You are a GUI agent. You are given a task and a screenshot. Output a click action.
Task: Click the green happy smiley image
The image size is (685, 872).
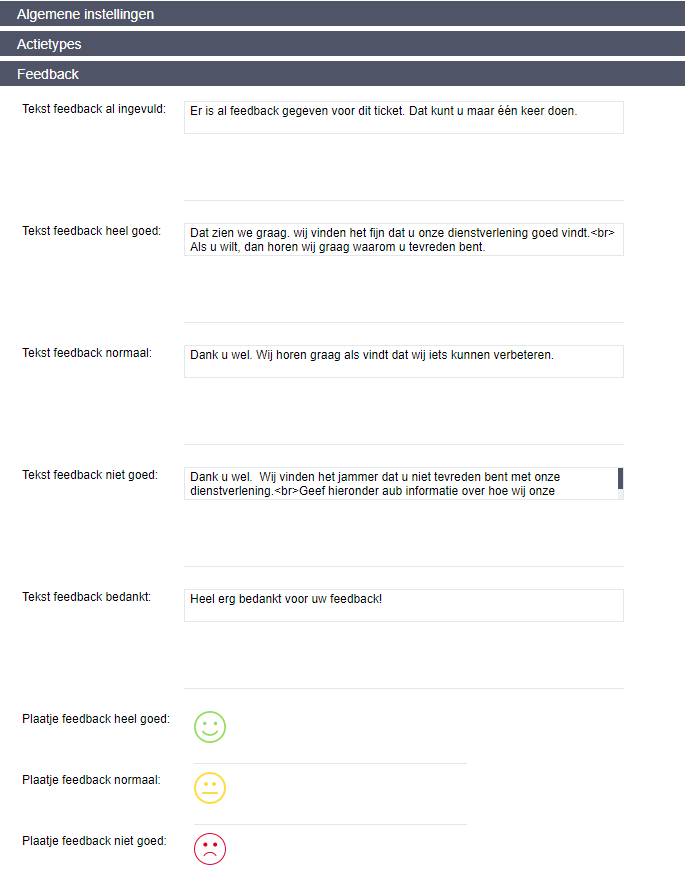coord(210,727)
